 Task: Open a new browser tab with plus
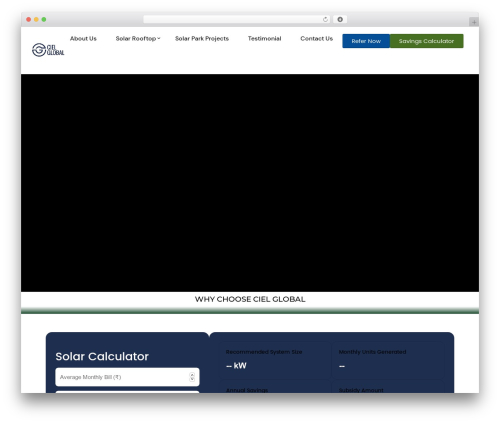tap(474, 22)
